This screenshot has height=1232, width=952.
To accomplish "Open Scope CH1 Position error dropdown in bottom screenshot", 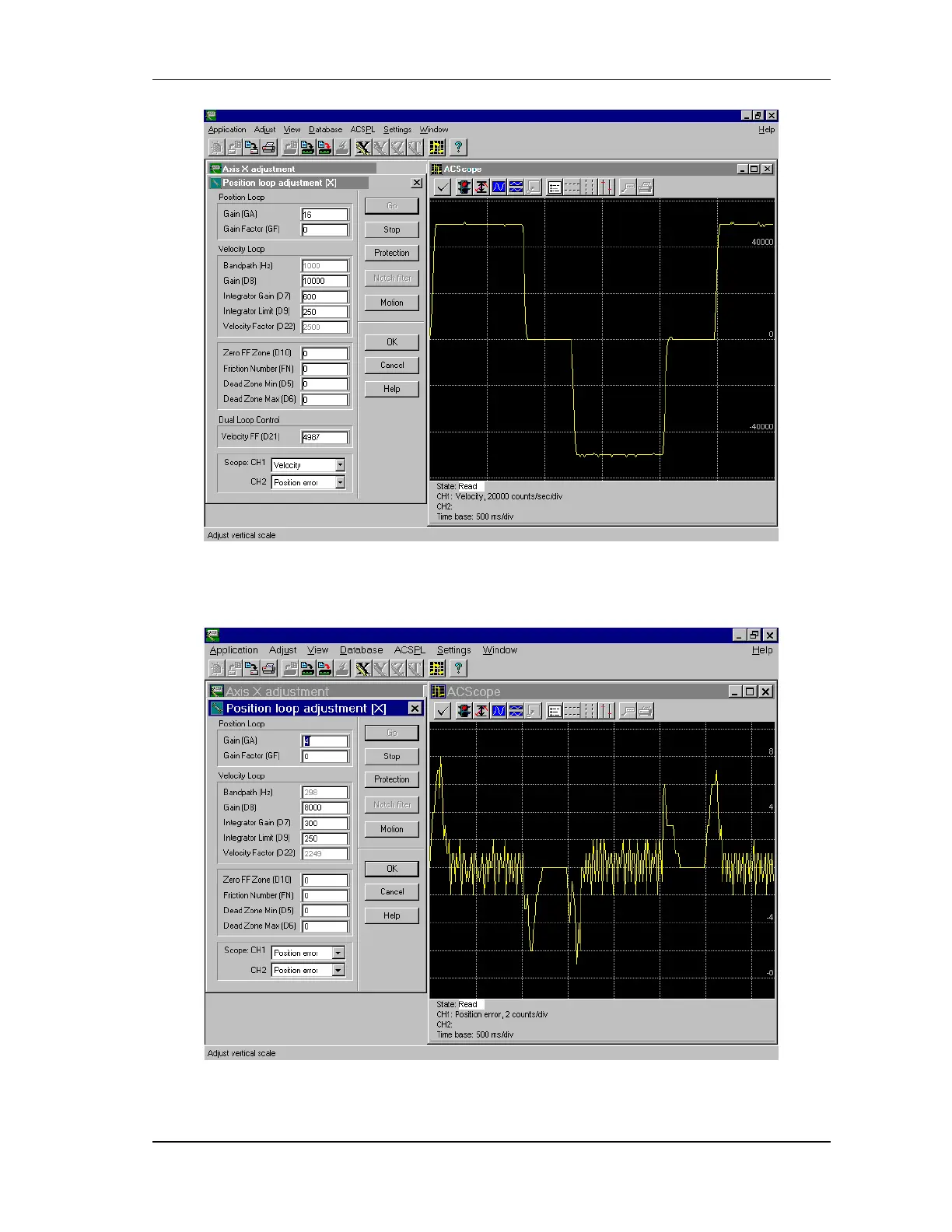I will tap(338, 953).
